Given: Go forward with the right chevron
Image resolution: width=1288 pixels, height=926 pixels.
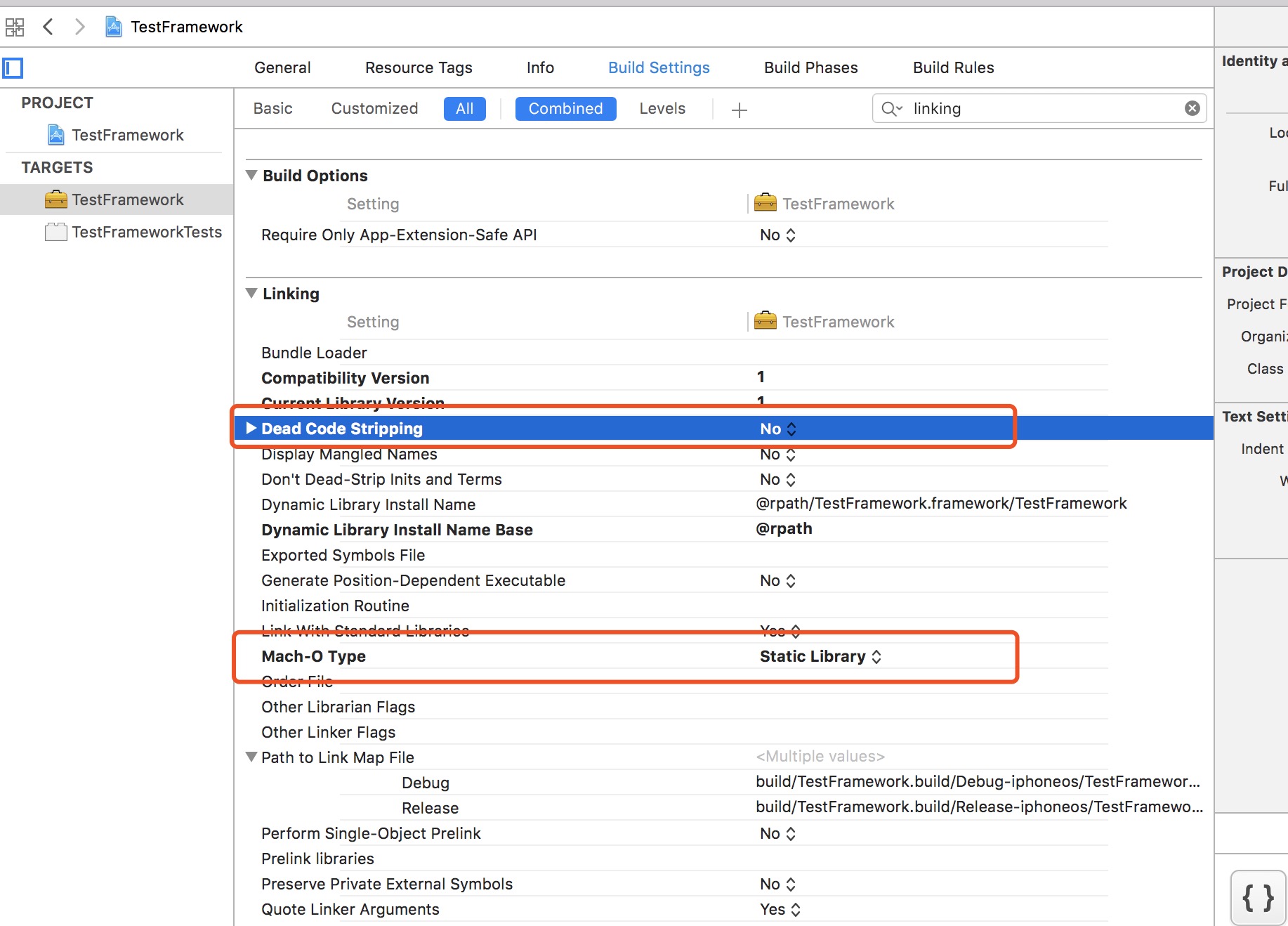Looking at the screenshot, I should pos(79,27).
